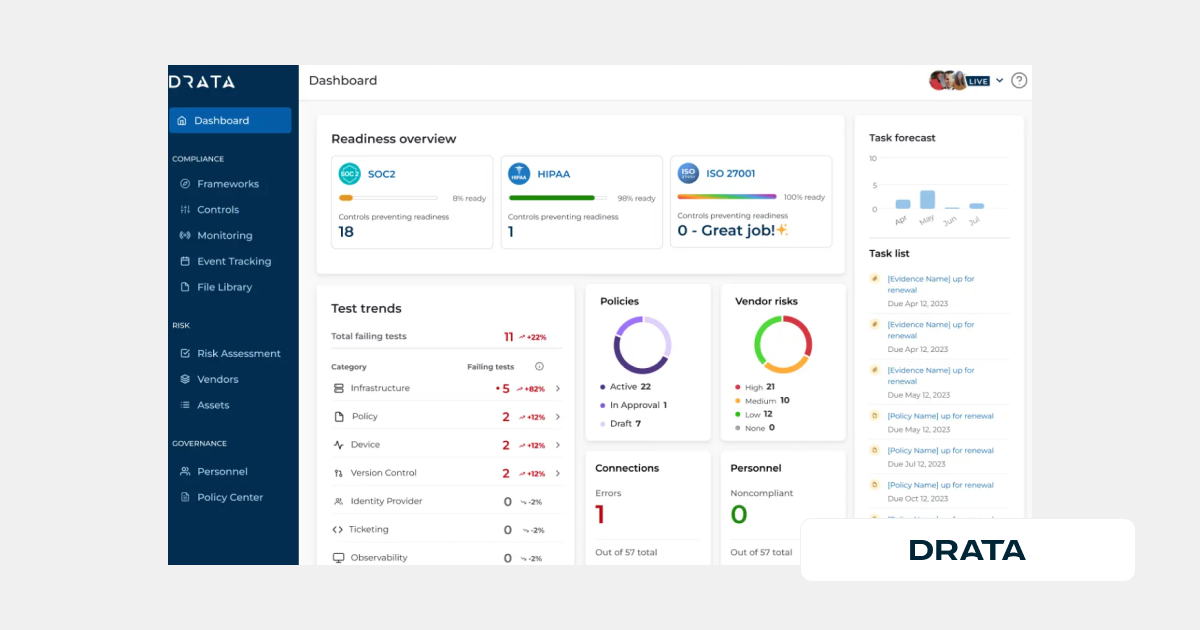This screenshot has height=630, width=1200.
Task: Expand the Policy row chevron in Test trends
Action: click(558, 417)
